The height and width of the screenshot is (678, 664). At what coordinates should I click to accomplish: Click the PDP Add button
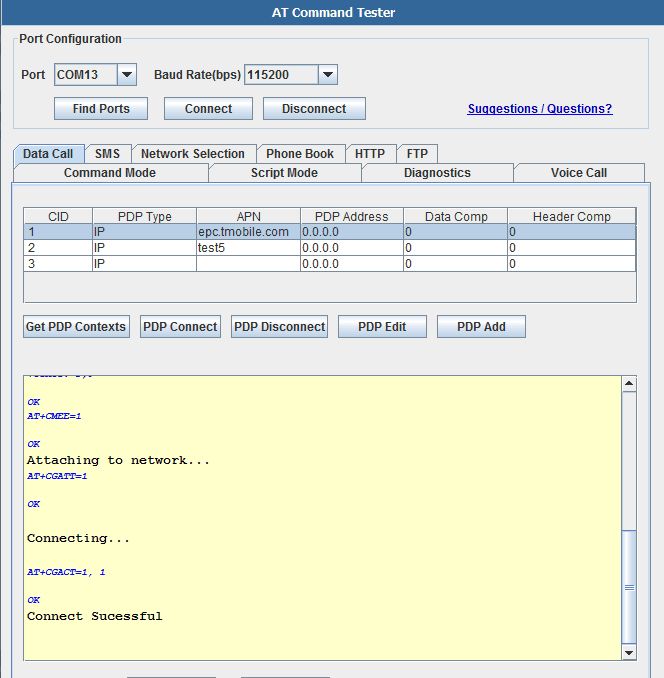481,326
